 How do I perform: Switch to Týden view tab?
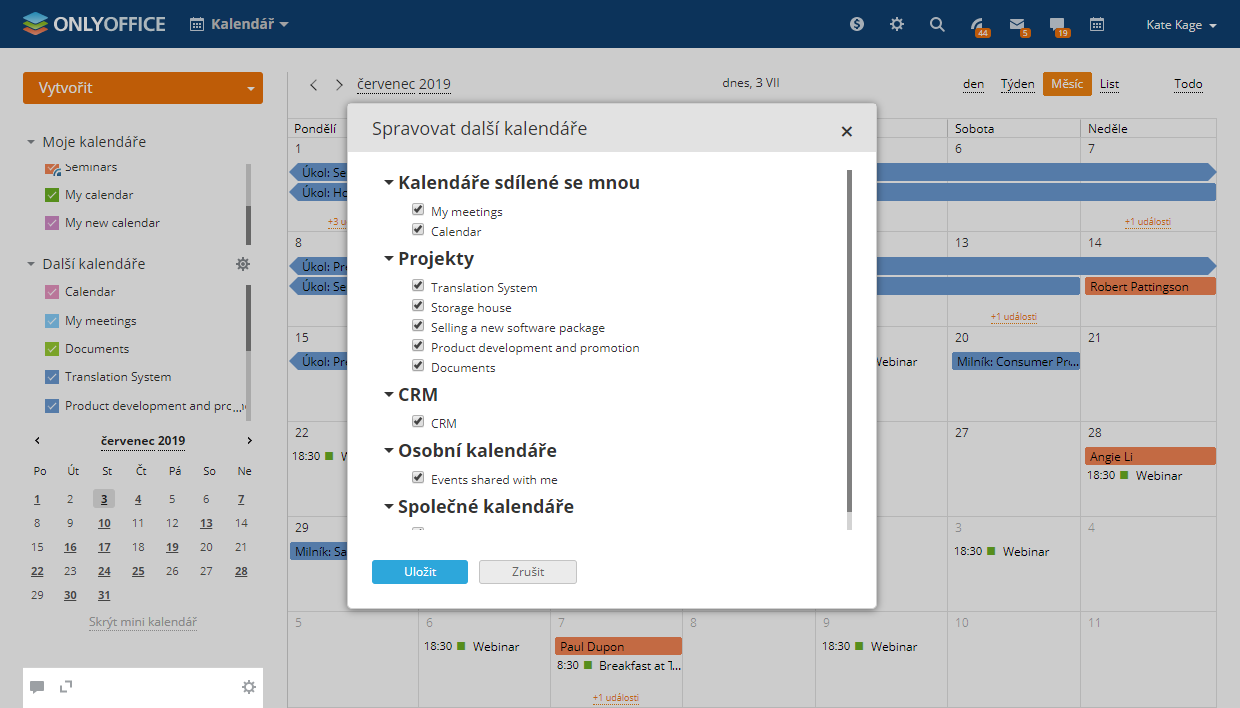1017,84
